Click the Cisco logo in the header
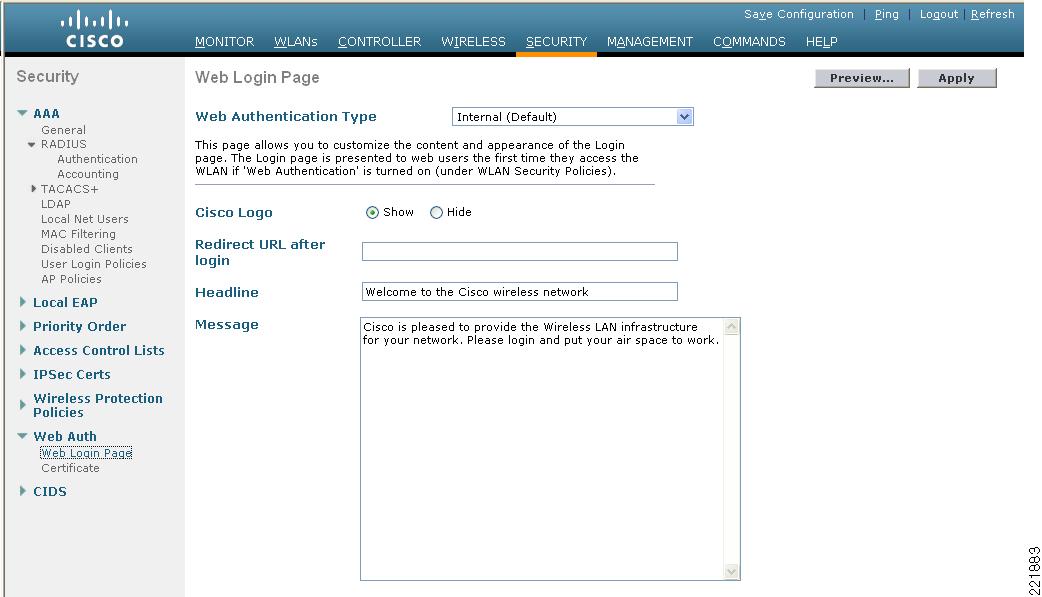This screenshot has width=1042, height=597. (94, 29)
